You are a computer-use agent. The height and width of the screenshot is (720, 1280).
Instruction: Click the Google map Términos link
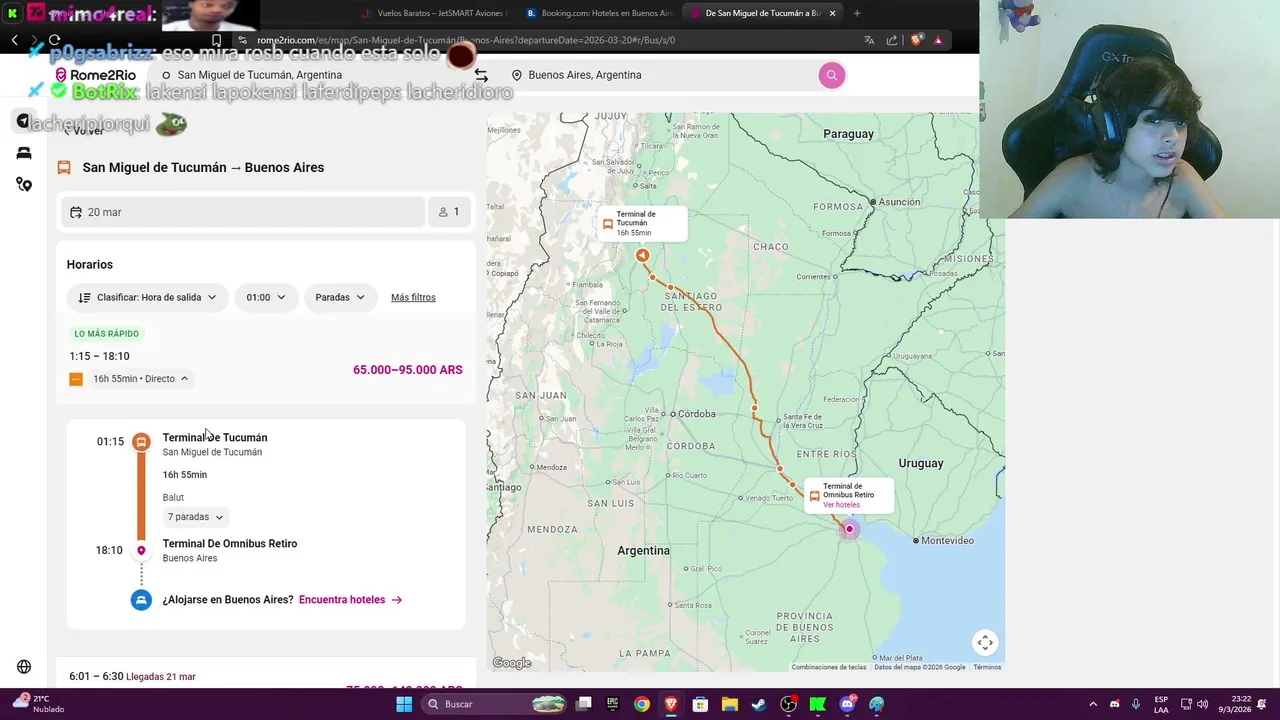pos(987,667)
